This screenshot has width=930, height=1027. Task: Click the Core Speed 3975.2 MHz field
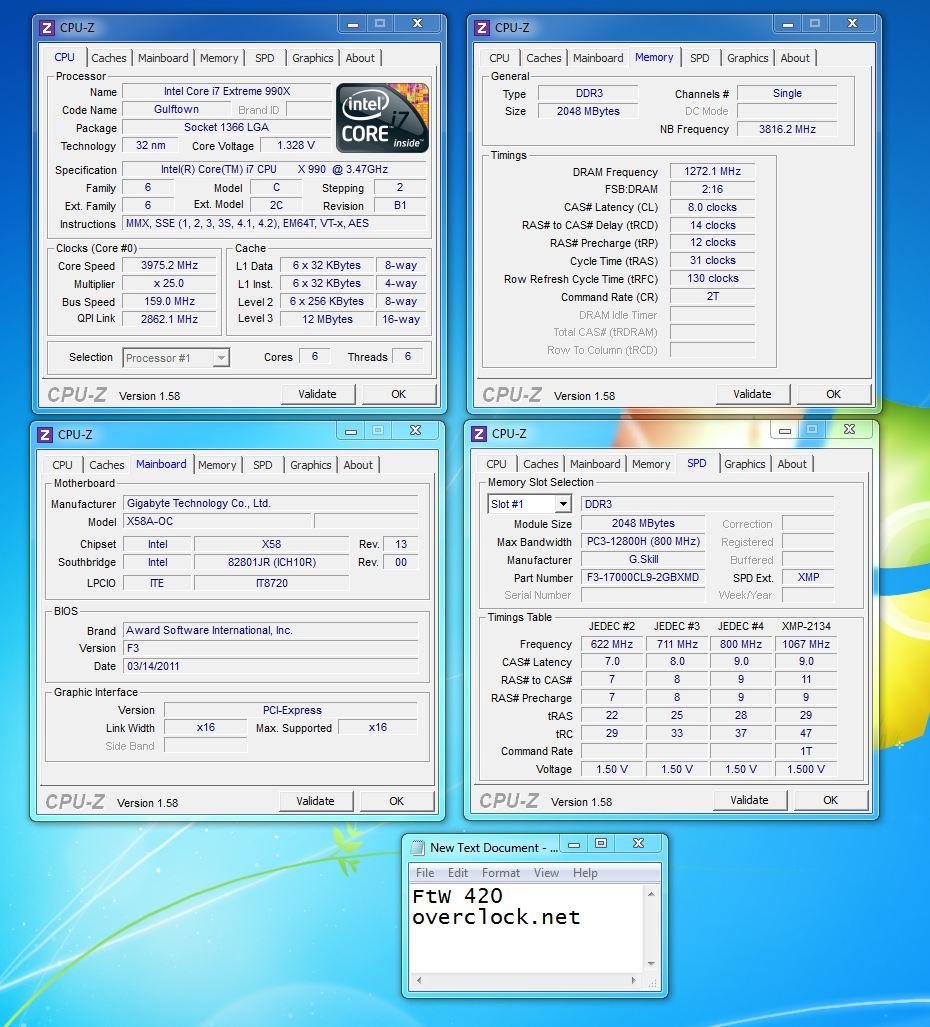pos(170,265)
